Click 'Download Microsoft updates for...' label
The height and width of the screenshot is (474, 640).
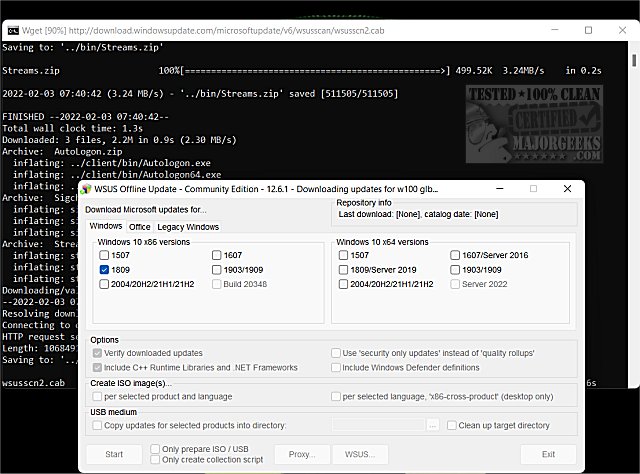point(146,210)
